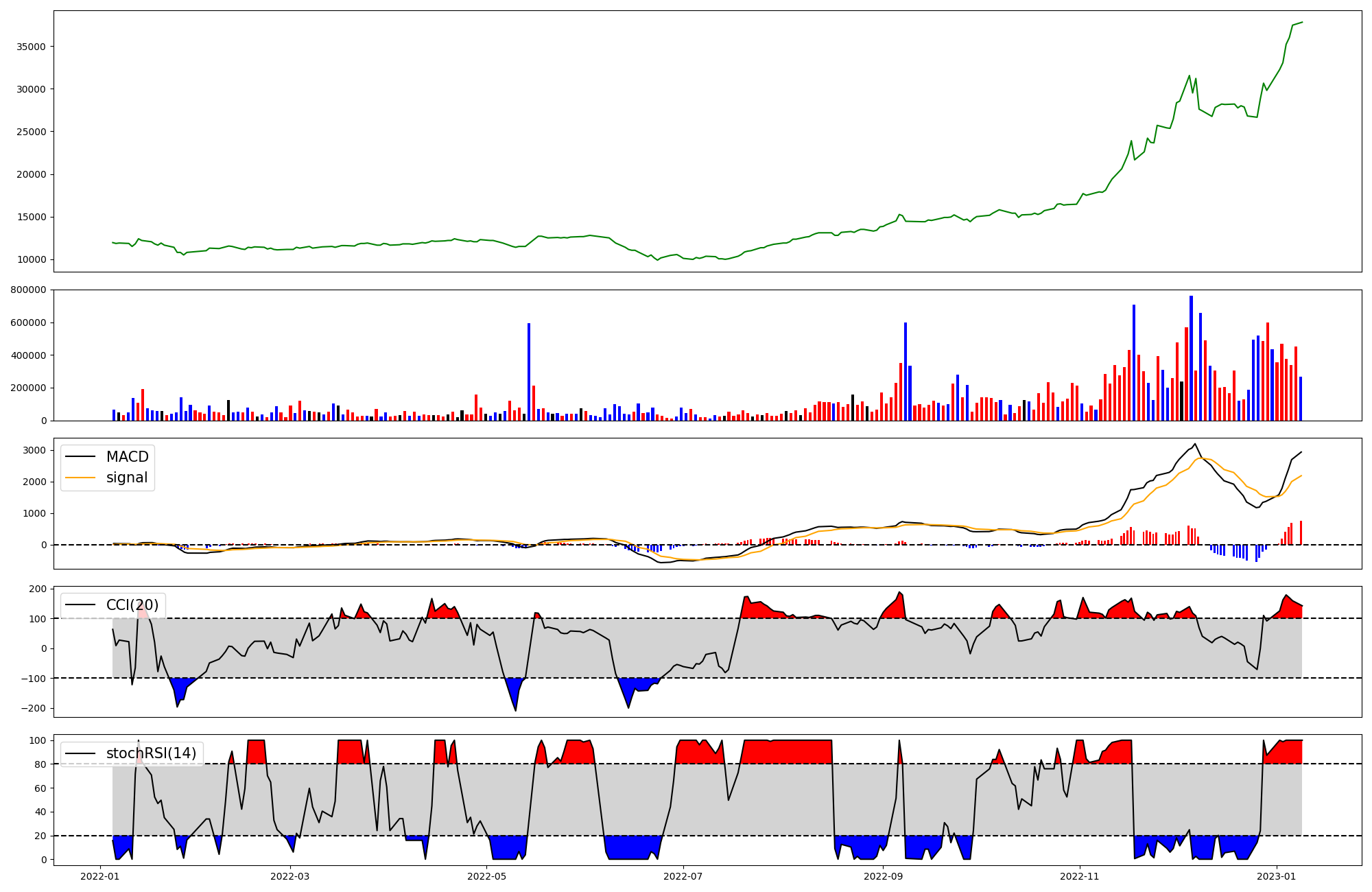1372x892 pixels.
Task: Click the 3000 MACD axis label
Action: click(x=34, y=451)
